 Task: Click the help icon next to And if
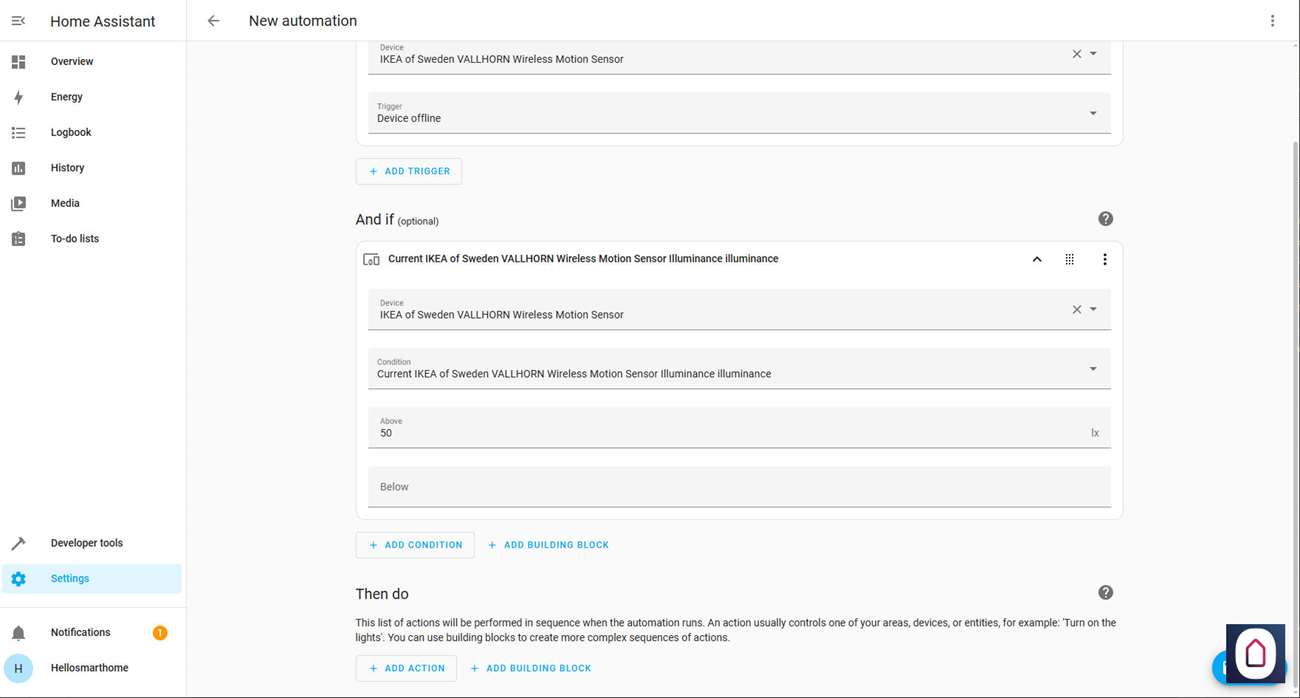pyautogui.click(x=1105, y=219)
